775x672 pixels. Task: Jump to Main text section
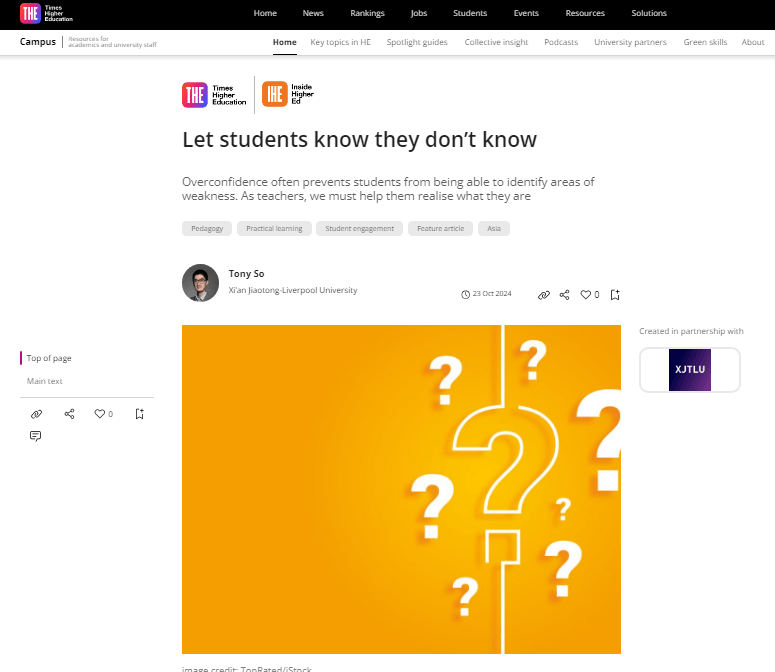point(45,381)
